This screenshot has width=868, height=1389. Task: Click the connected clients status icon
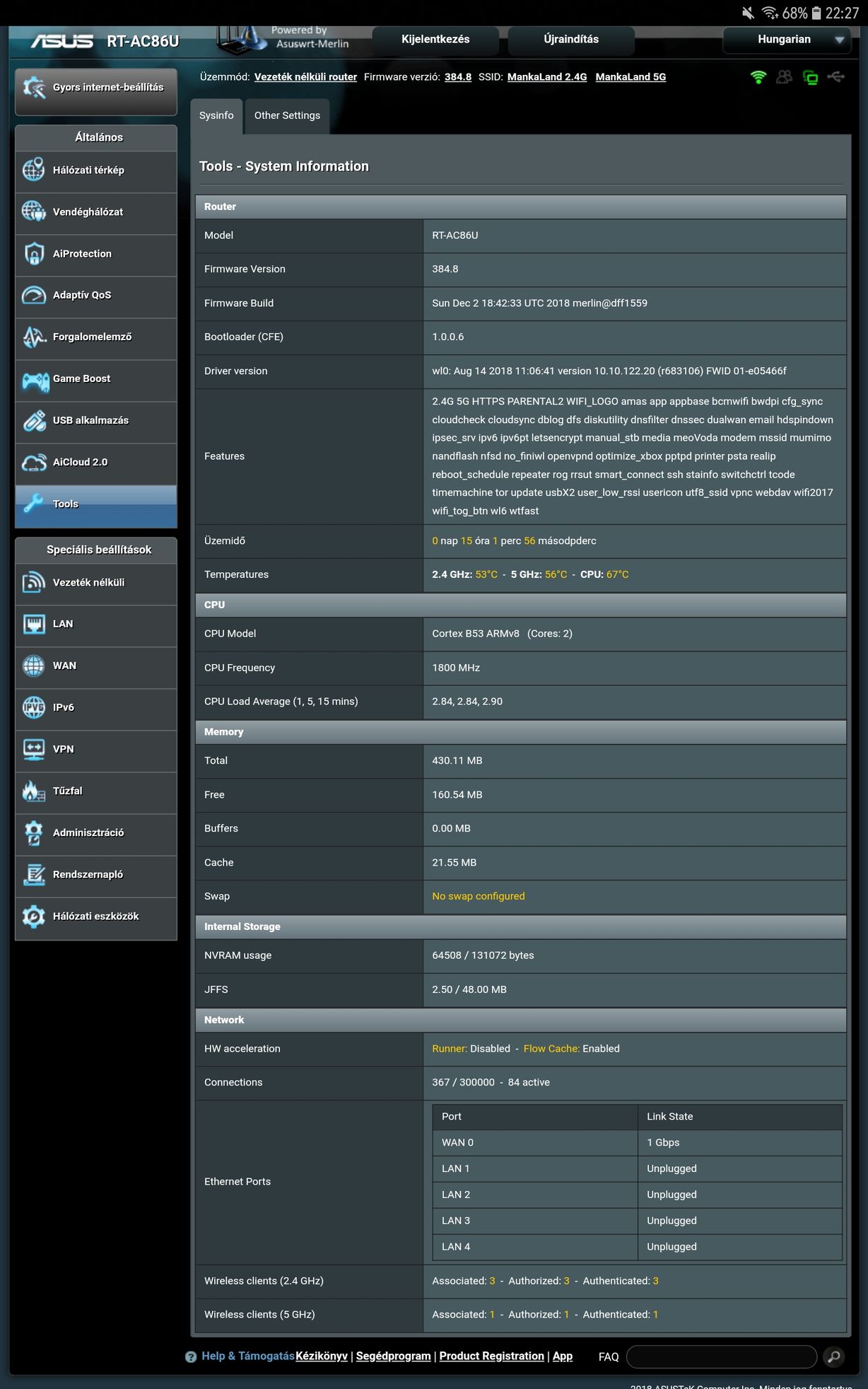(x=784, y=77)
